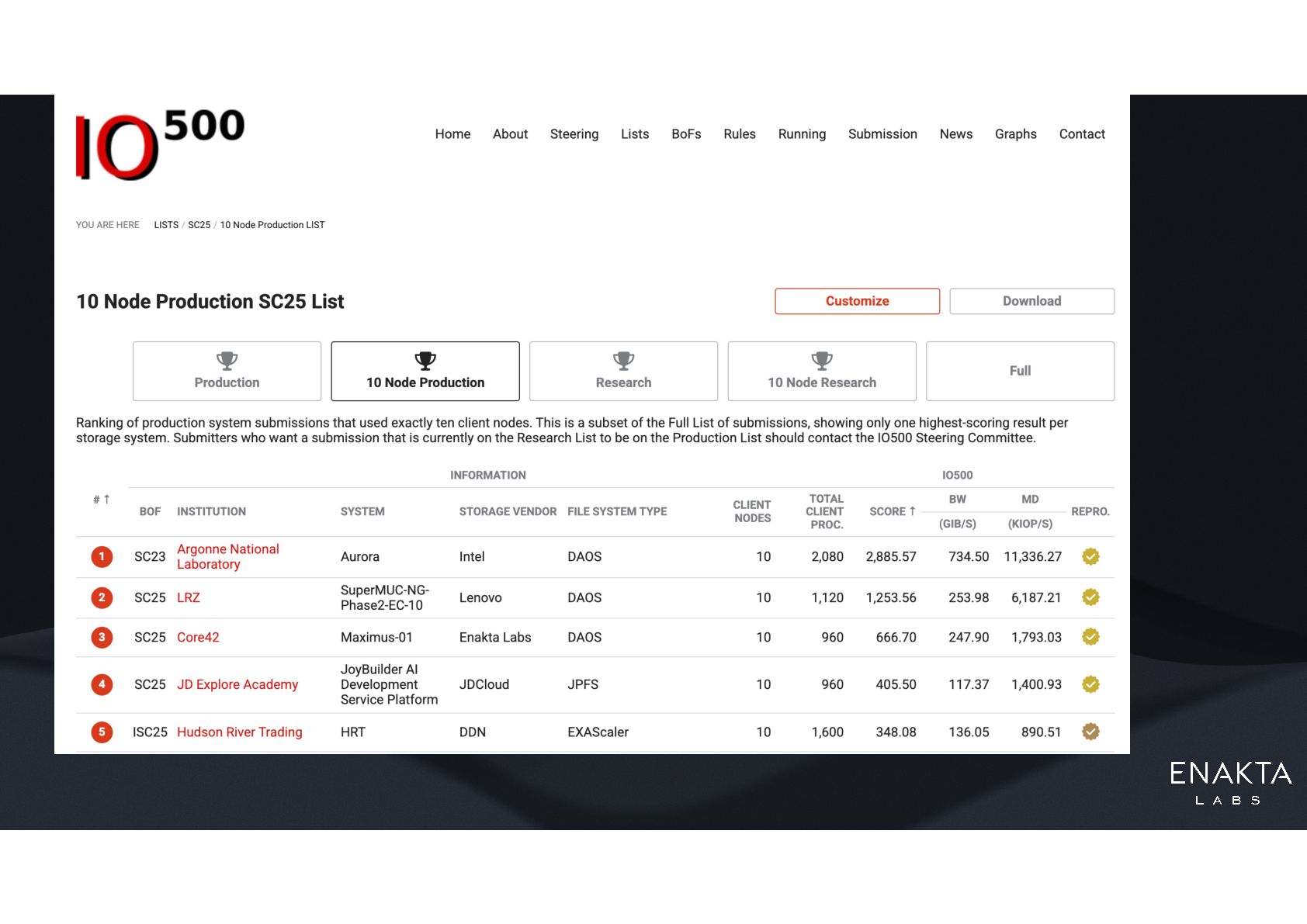The image size is (1307, 924).
Task: Go to the Steering menu item
Action: (x=574, y=133)
